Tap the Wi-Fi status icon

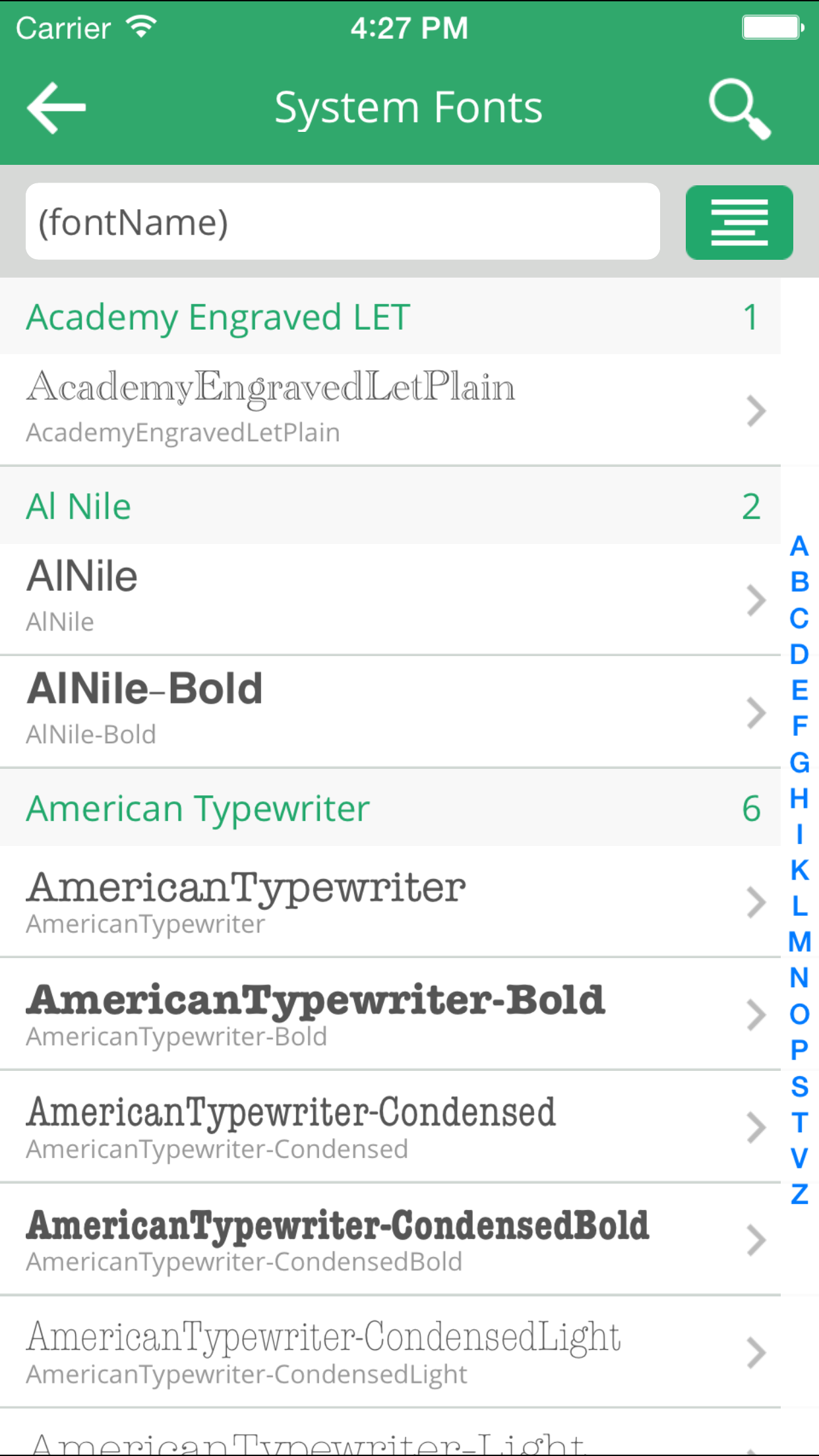(x=141, y=27)
